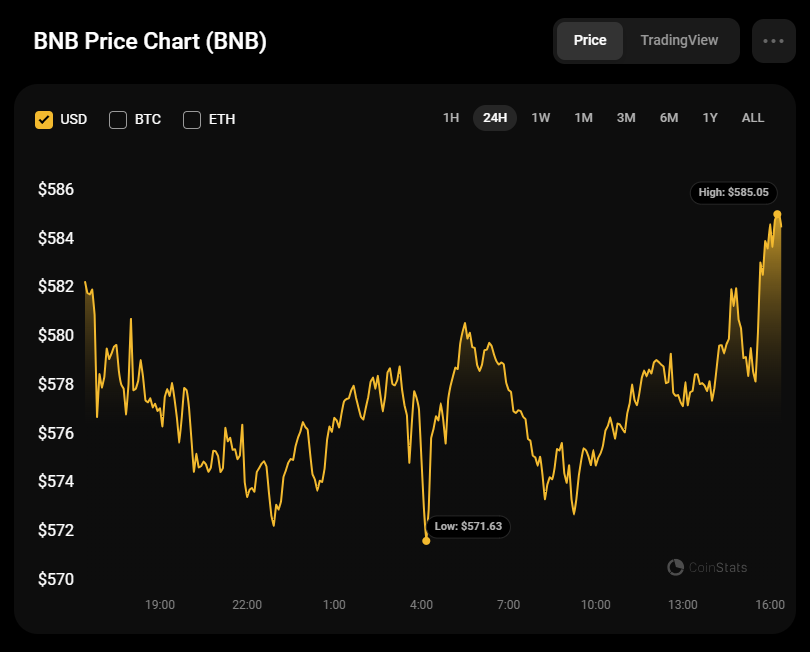
Task: Select the 1Y time range
Action: click(710, 118)
